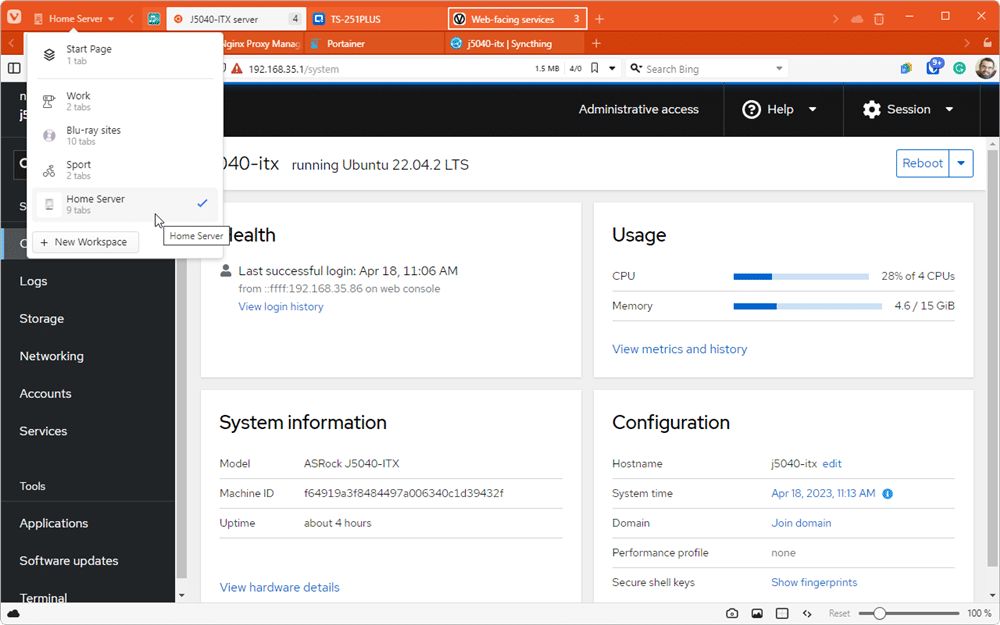1000x625 pixels.
Task: Open View metrics and history link
Action: [x=679, y=349]
